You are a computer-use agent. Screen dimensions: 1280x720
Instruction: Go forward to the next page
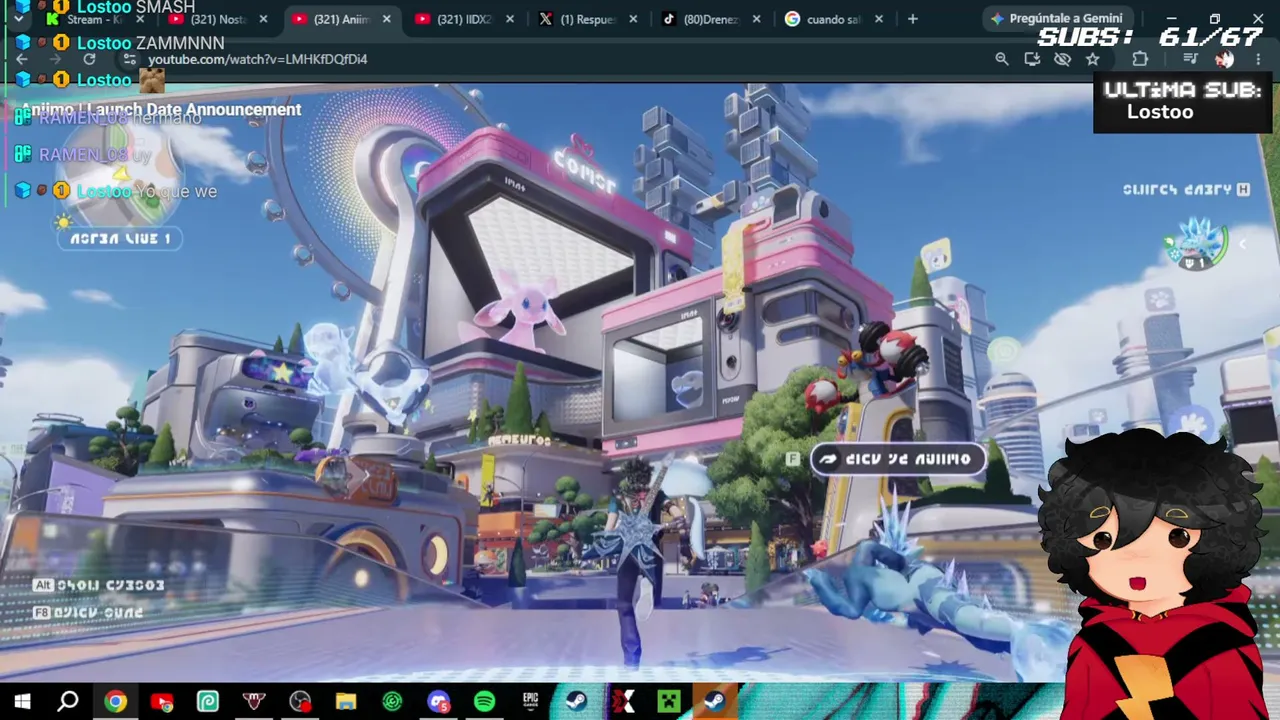click(55, 59)
